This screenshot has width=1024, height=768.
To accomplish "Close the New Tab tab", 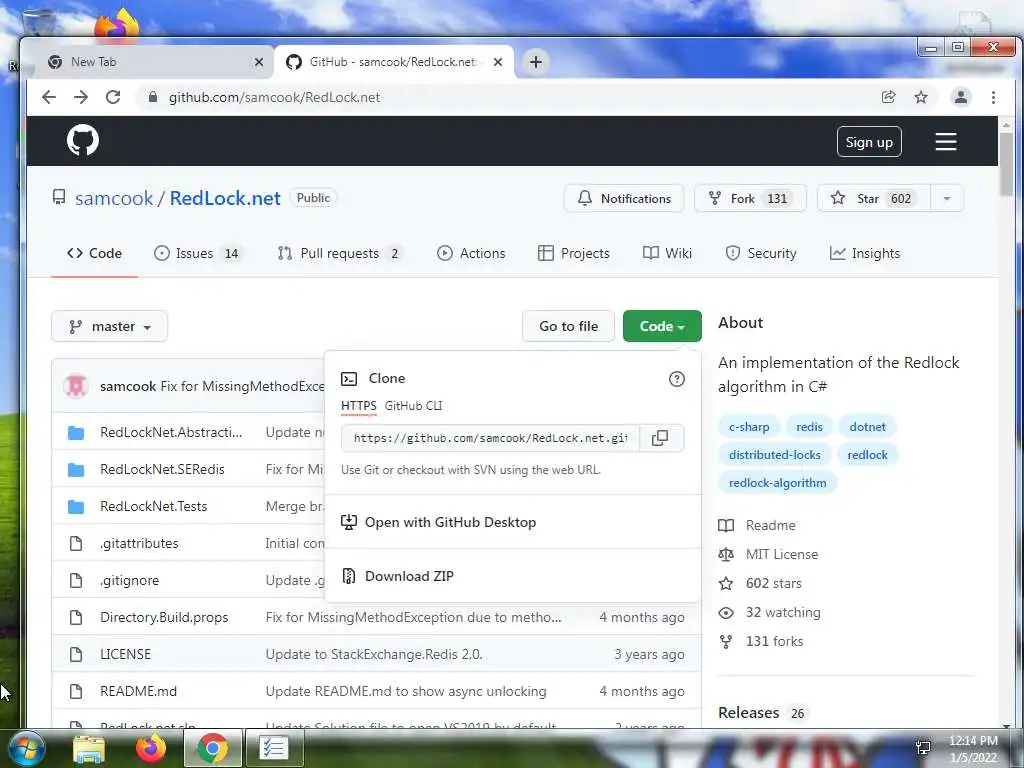I will click(x=259, y=62).
